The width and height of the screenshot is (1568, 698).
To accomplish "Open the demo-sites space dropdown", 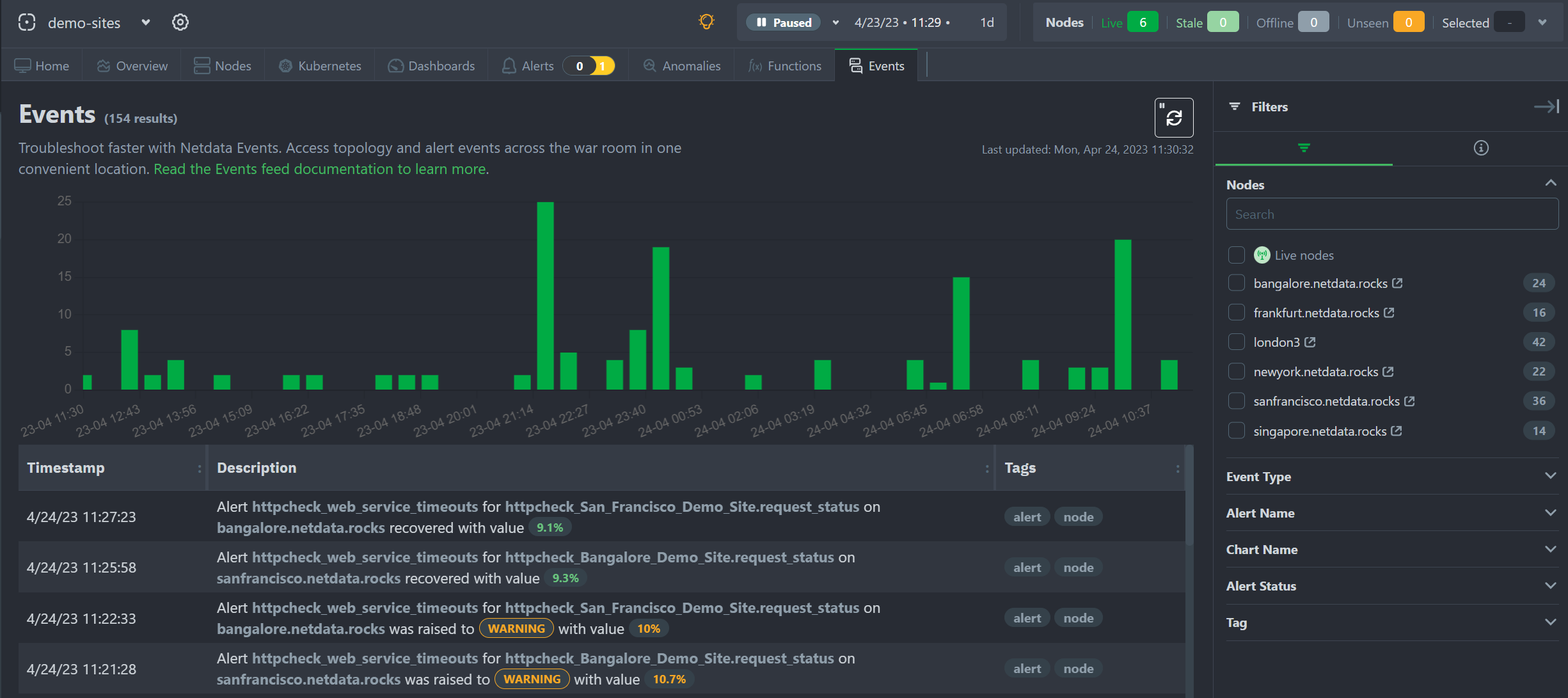I will (146, 22).
